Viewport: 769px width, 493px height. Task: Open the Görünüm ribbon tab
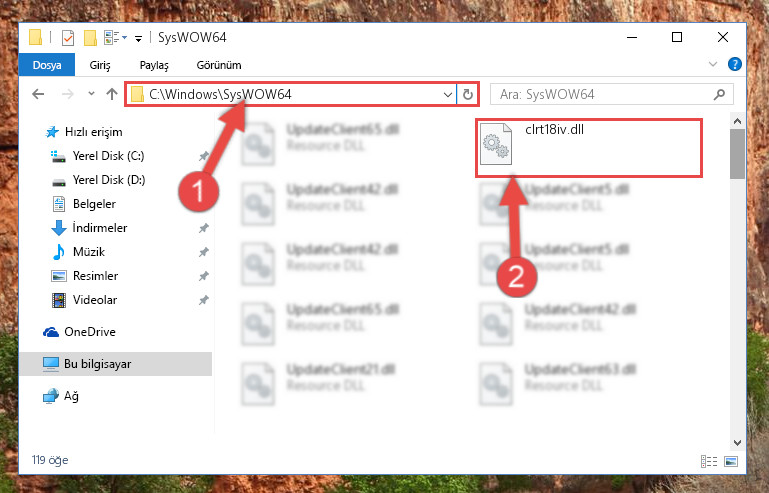(219, 65)
